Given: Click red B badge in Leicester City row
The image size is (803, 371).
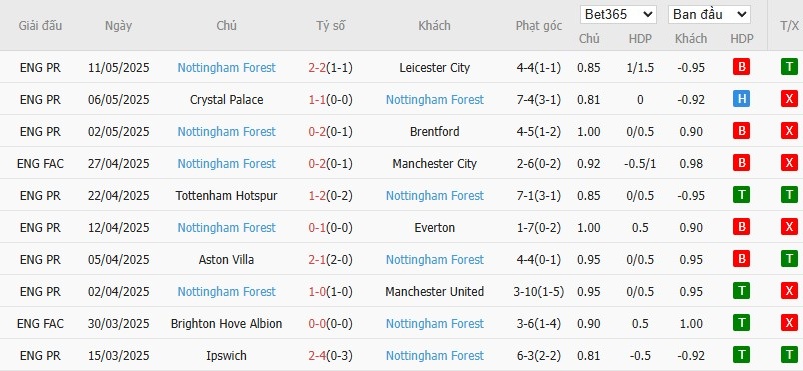Looking at the screenshot, I should click(x=741, y=67).
